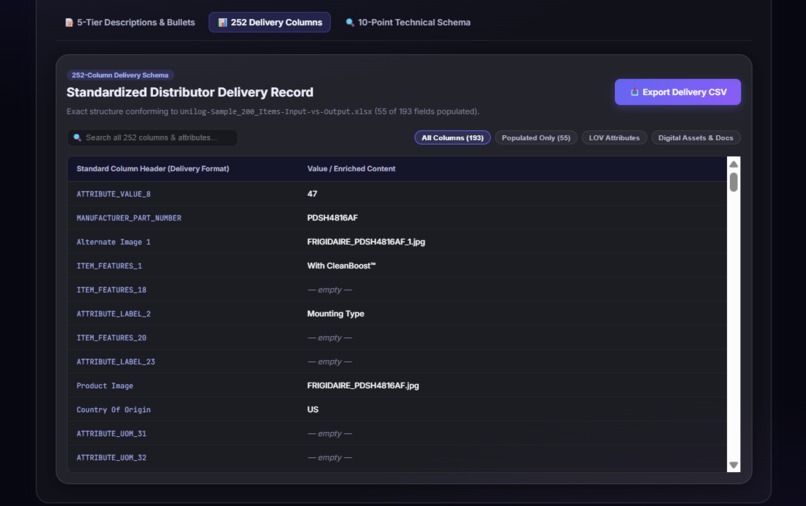Click FRIGIDAIRE_PDSH4816AF_1.jpg value

coord(366,242)
